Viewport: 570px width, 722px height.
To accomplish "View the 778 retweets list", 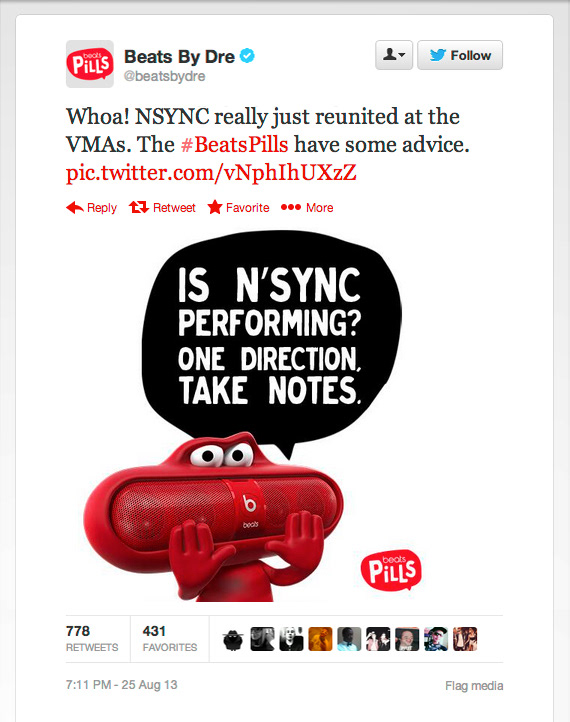I will coord(92,638).
